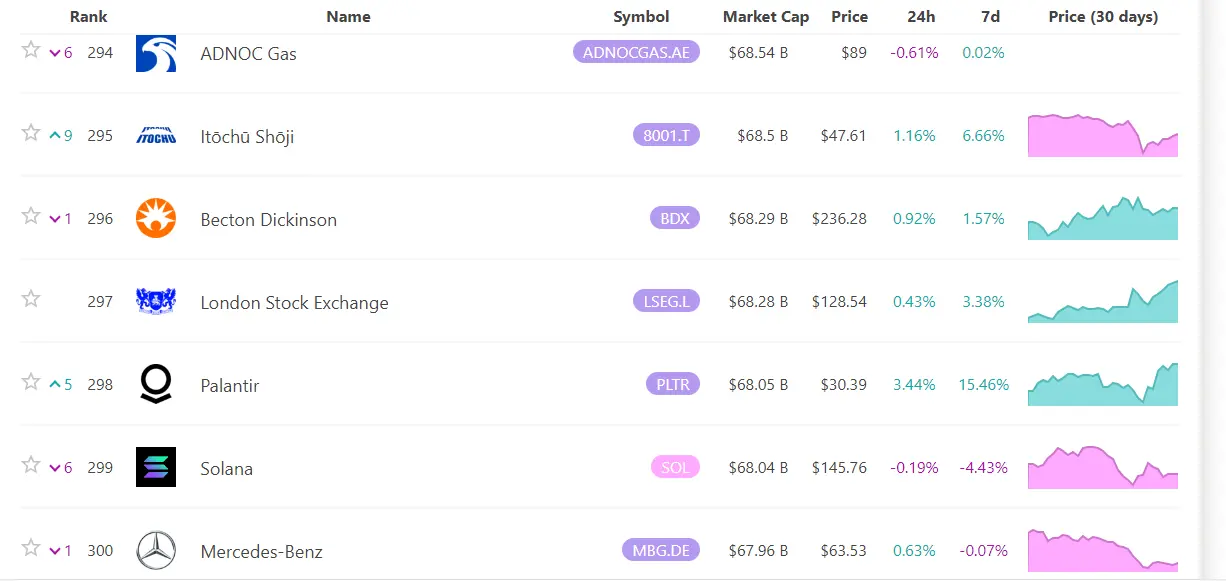Click the SOL symbol badge
Screen dimensions: 1226x581
coord(675,466)
